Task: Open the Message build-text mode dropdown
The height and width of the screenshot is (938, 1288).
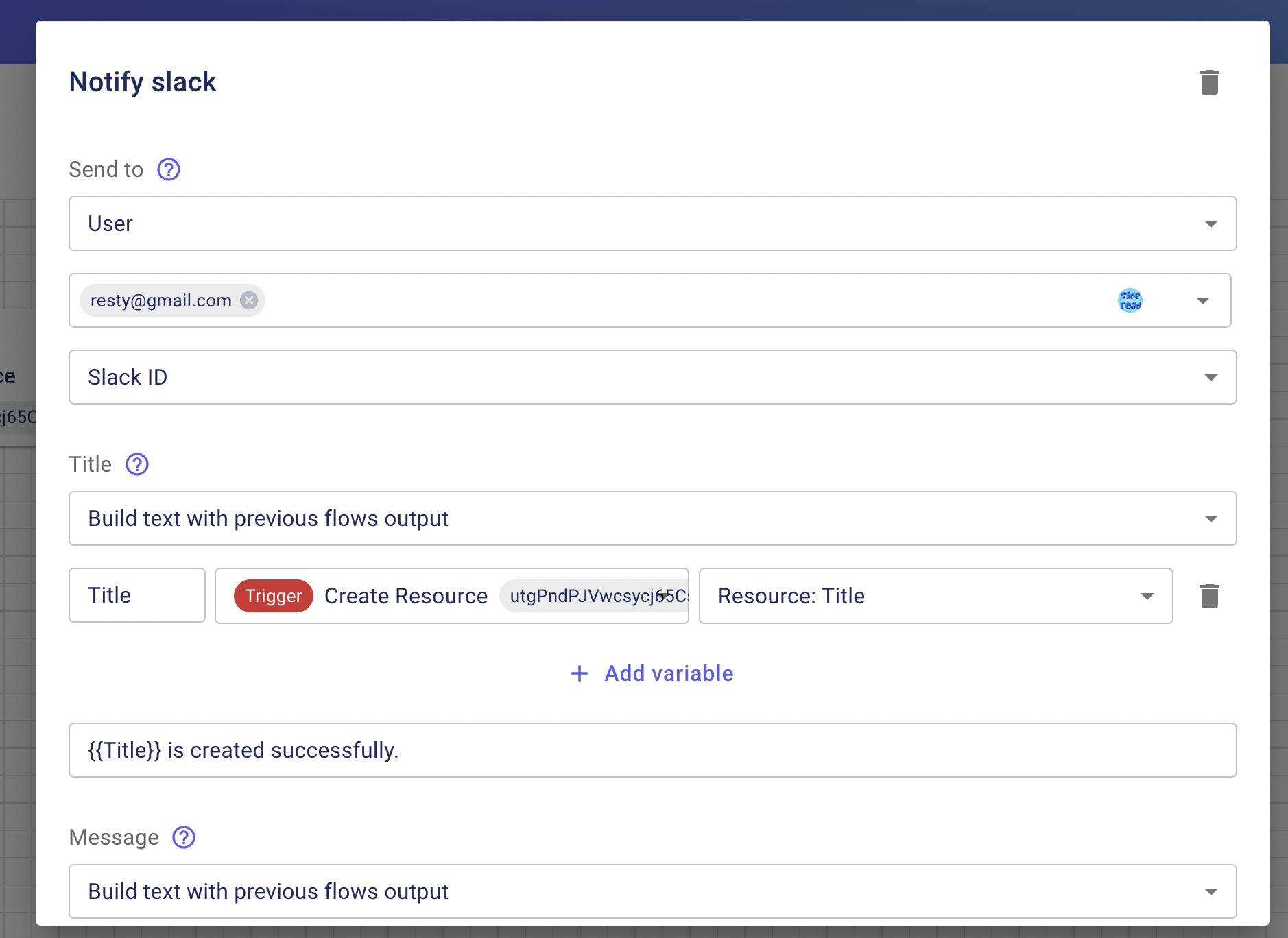Action: point(652,891)
